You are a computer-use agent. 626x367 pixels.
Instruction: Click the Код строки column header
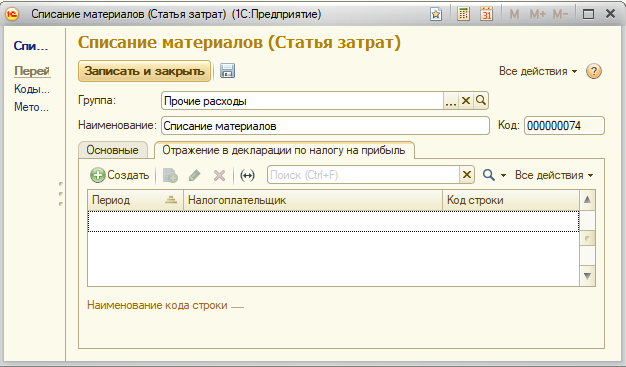tap(511, 200)
